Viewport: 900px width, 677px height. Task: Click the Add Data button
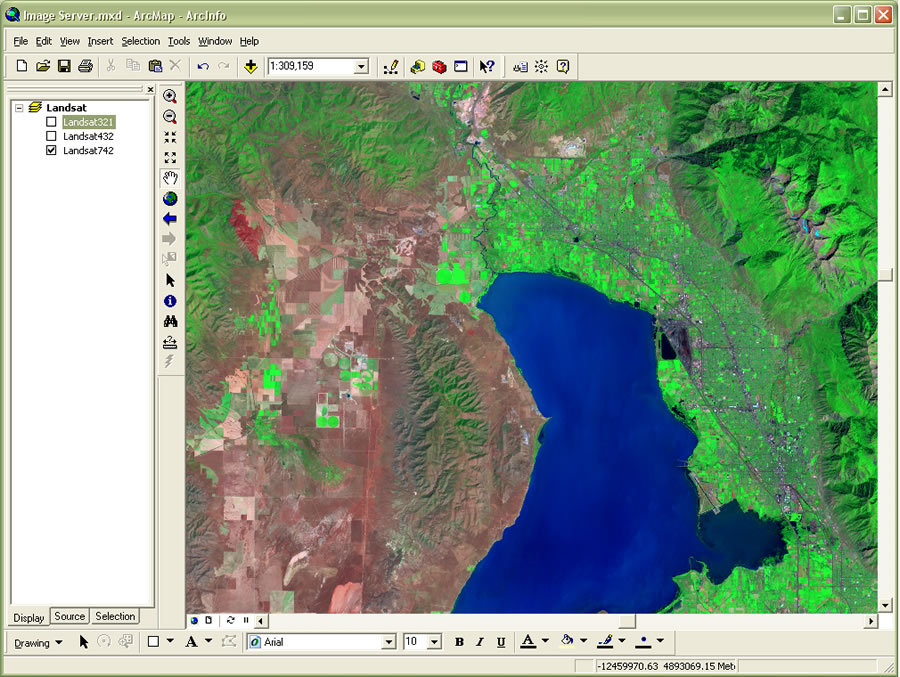click(x=250, y=66)
